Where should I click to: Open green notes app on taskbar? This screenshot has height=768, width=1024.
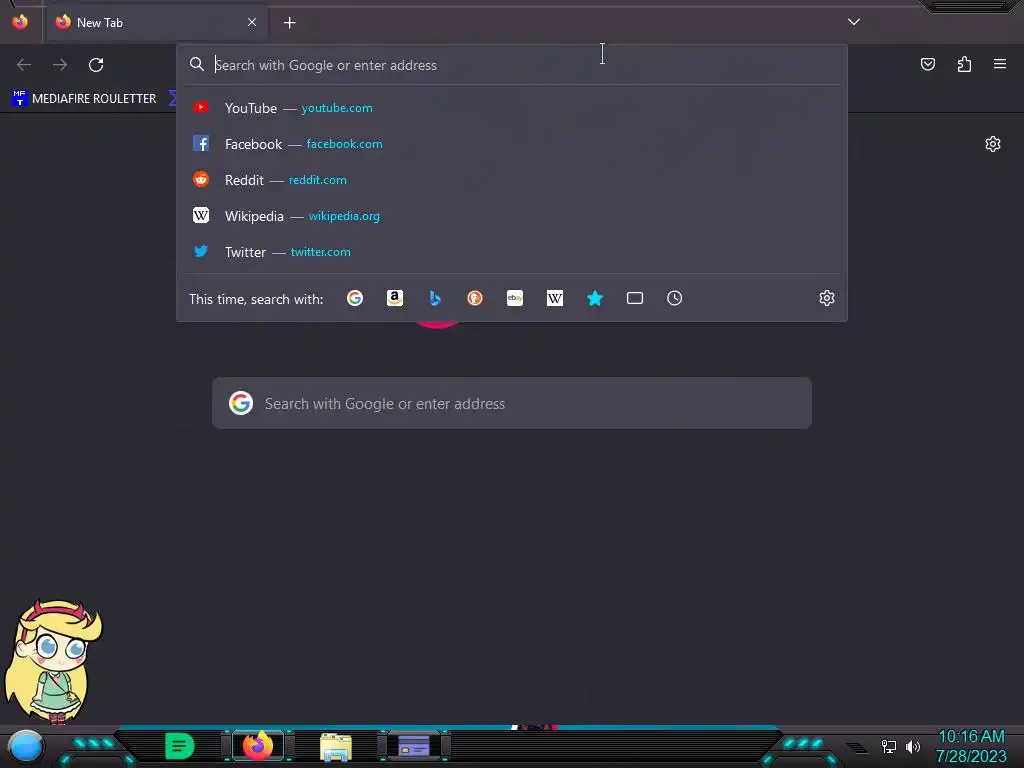coord(179,746)
